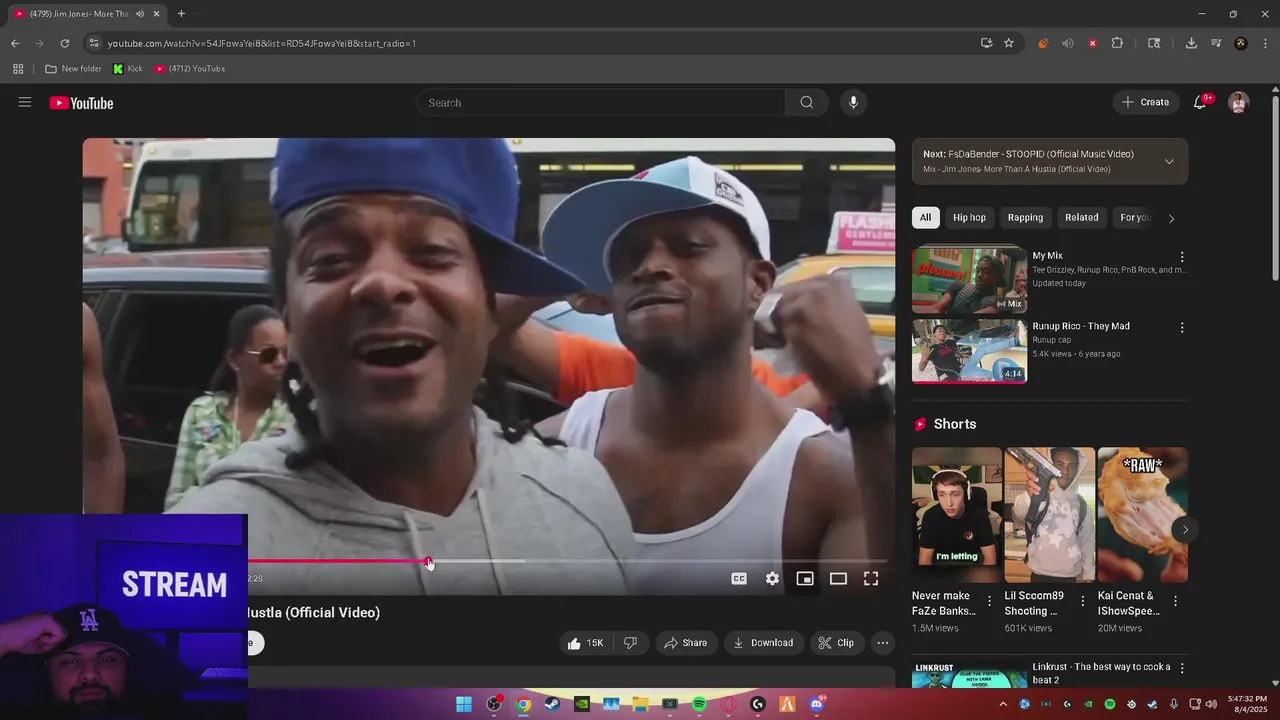Open options for Lil Scoom89 Shooting short
This screenshot has width=1280, height=720.
[1082, 601]
